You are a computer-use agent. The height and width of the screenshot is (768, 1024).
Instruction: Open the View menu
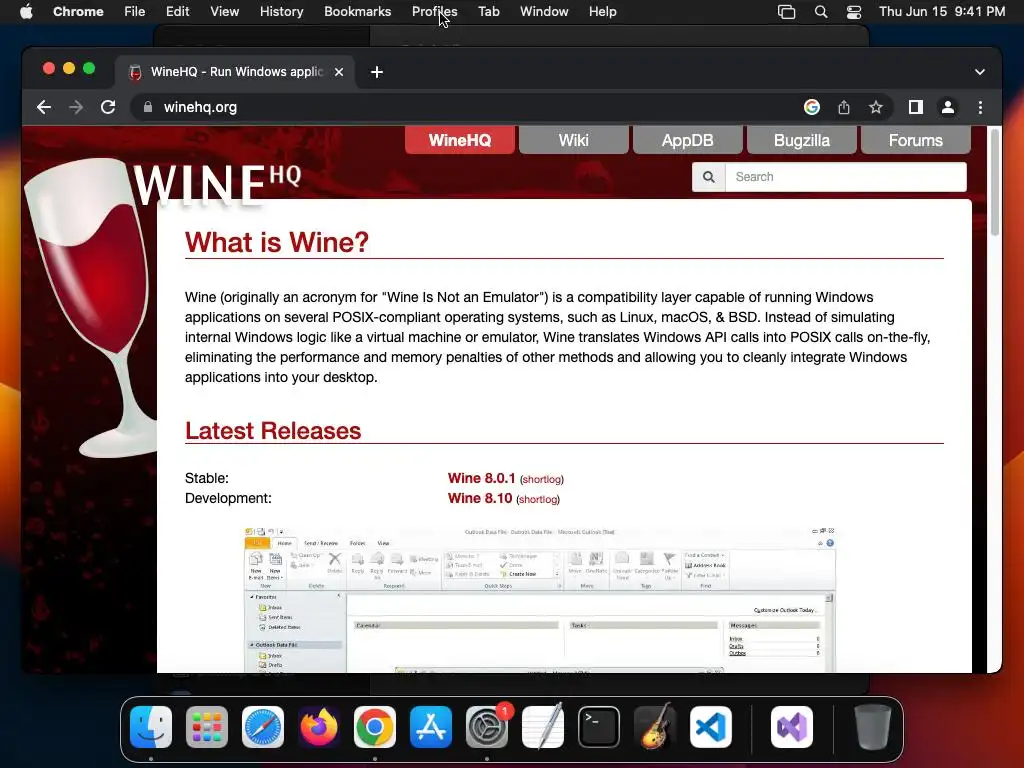click(x=224, y=12)
